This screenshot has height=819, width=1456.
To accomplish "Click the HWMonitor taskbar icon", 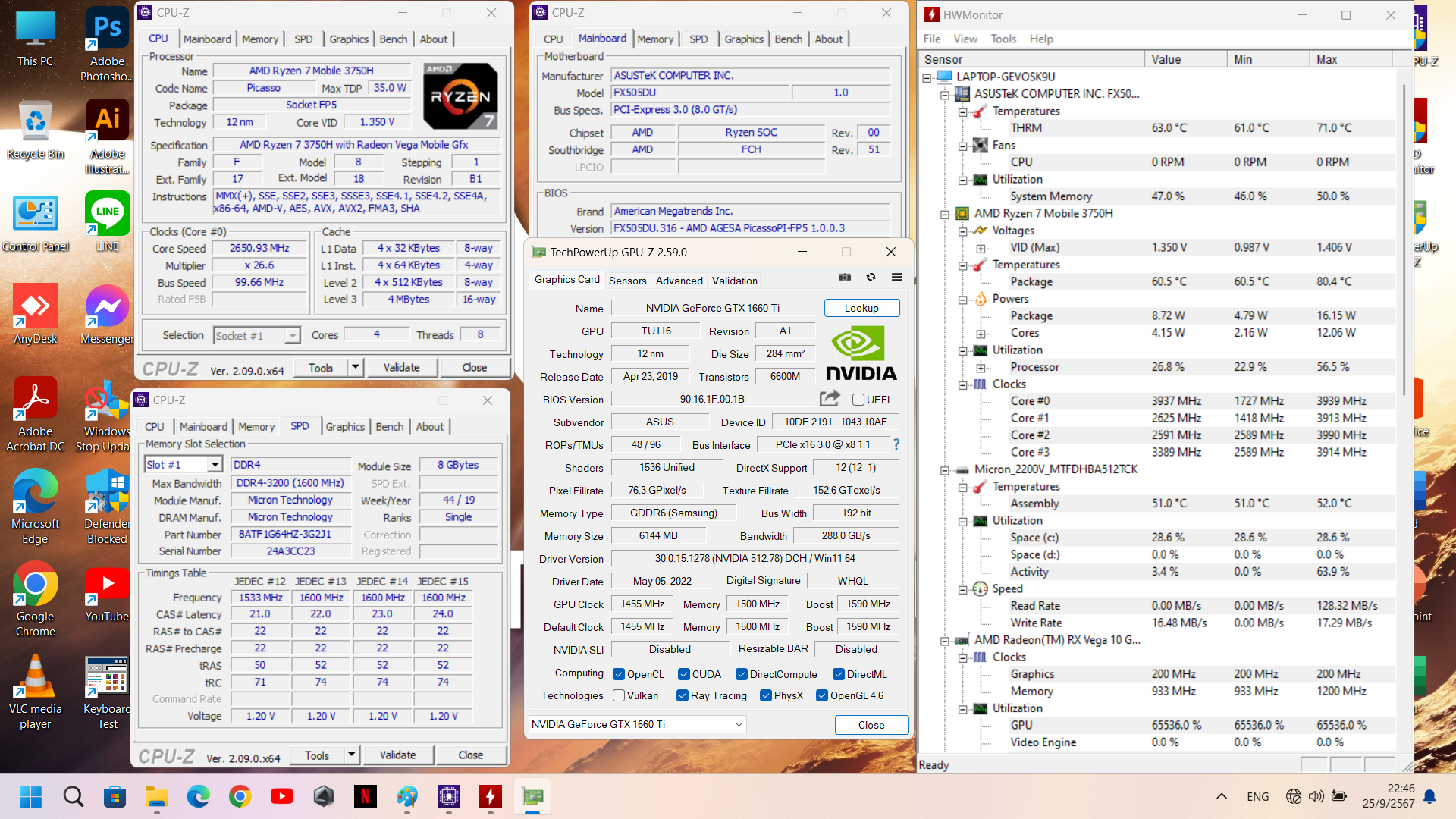I will point(490,796).
